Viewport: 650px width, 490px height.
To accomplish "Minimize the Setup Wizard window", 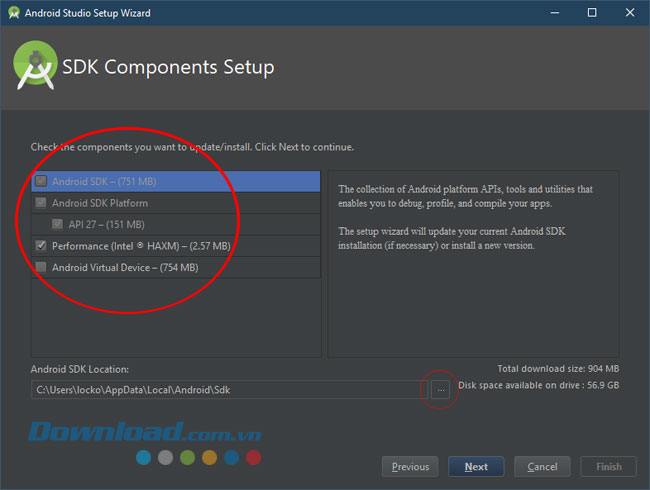I will click(555, 13).
